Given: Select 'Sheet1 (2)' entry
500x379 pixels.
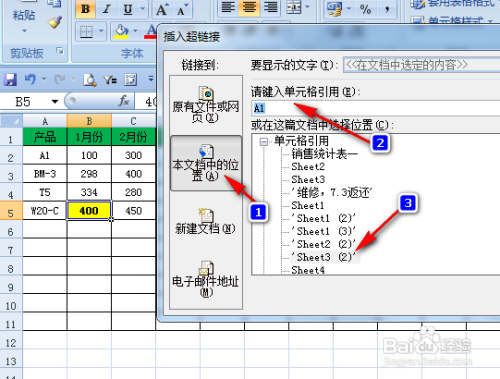Looking at the screenshot, I should click(x=324, y=218).
